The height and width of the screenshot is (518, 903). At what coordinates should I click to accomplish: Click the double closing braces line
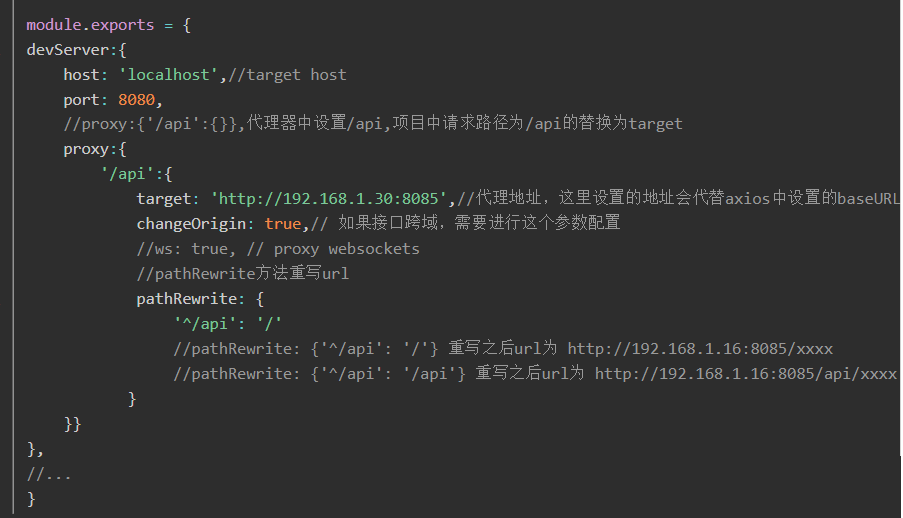tap(73, 425)
